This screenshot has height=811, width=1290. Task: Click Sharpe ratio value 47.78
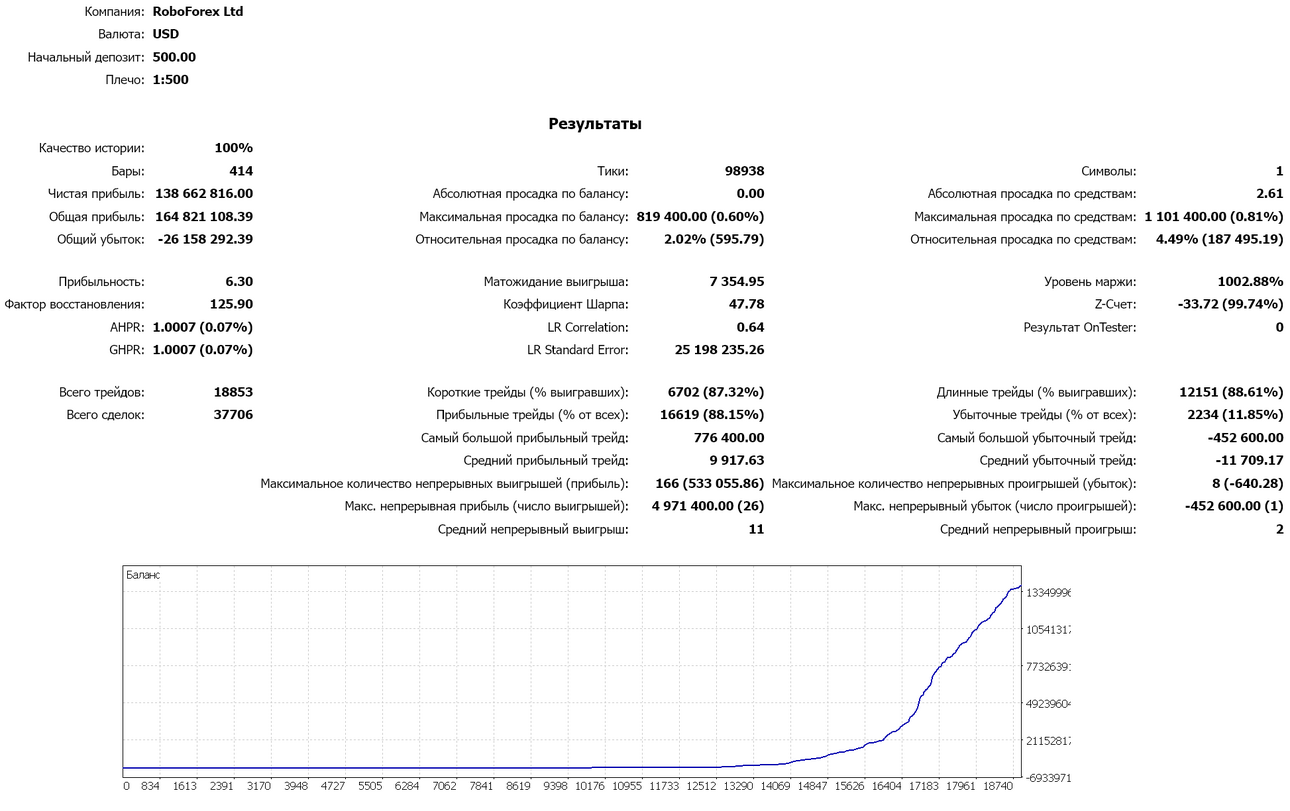point(747,304)
